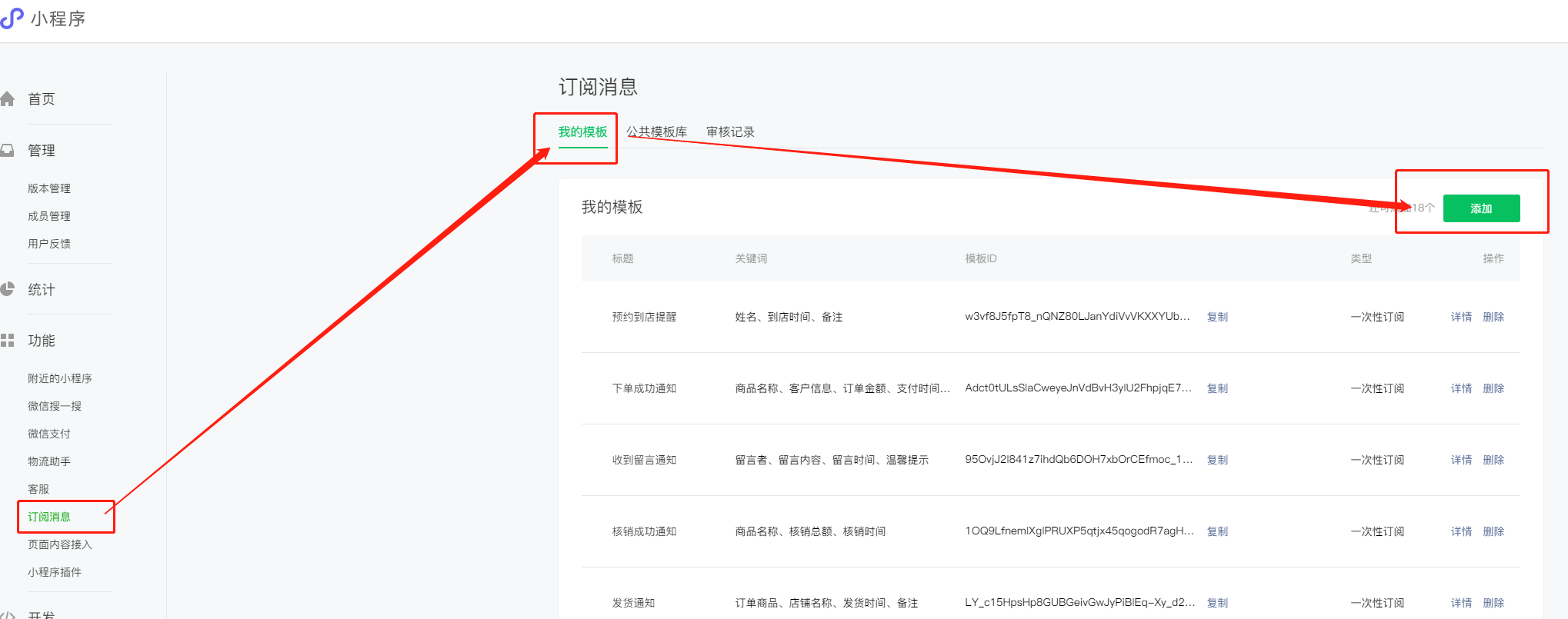Click the inbox icon beside 管理
This screenshot has width=1568, height=619.
8,151
